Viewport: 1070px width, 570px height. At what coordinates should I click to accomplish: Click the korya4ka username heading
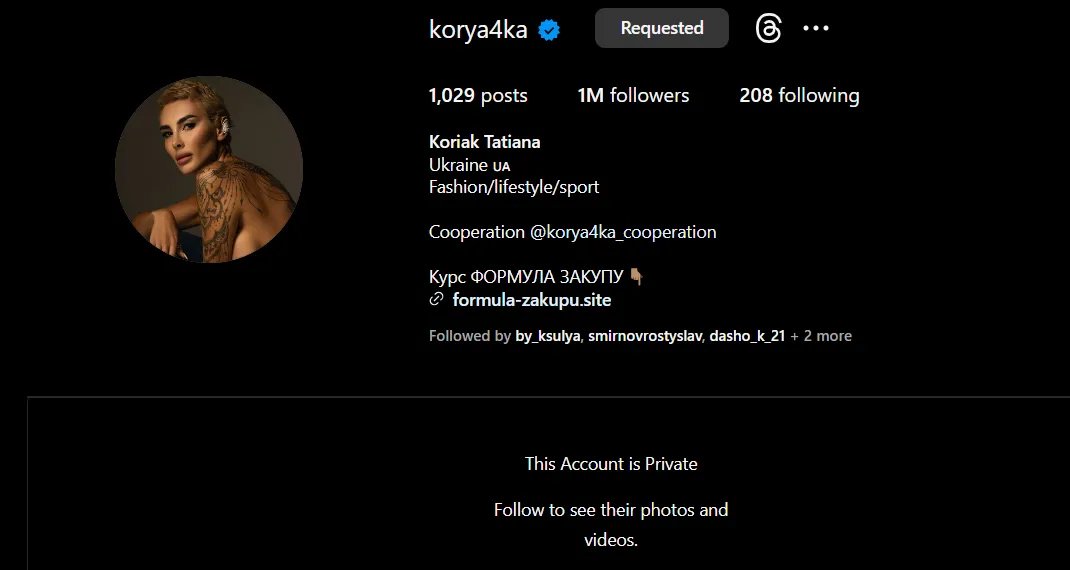478,29
